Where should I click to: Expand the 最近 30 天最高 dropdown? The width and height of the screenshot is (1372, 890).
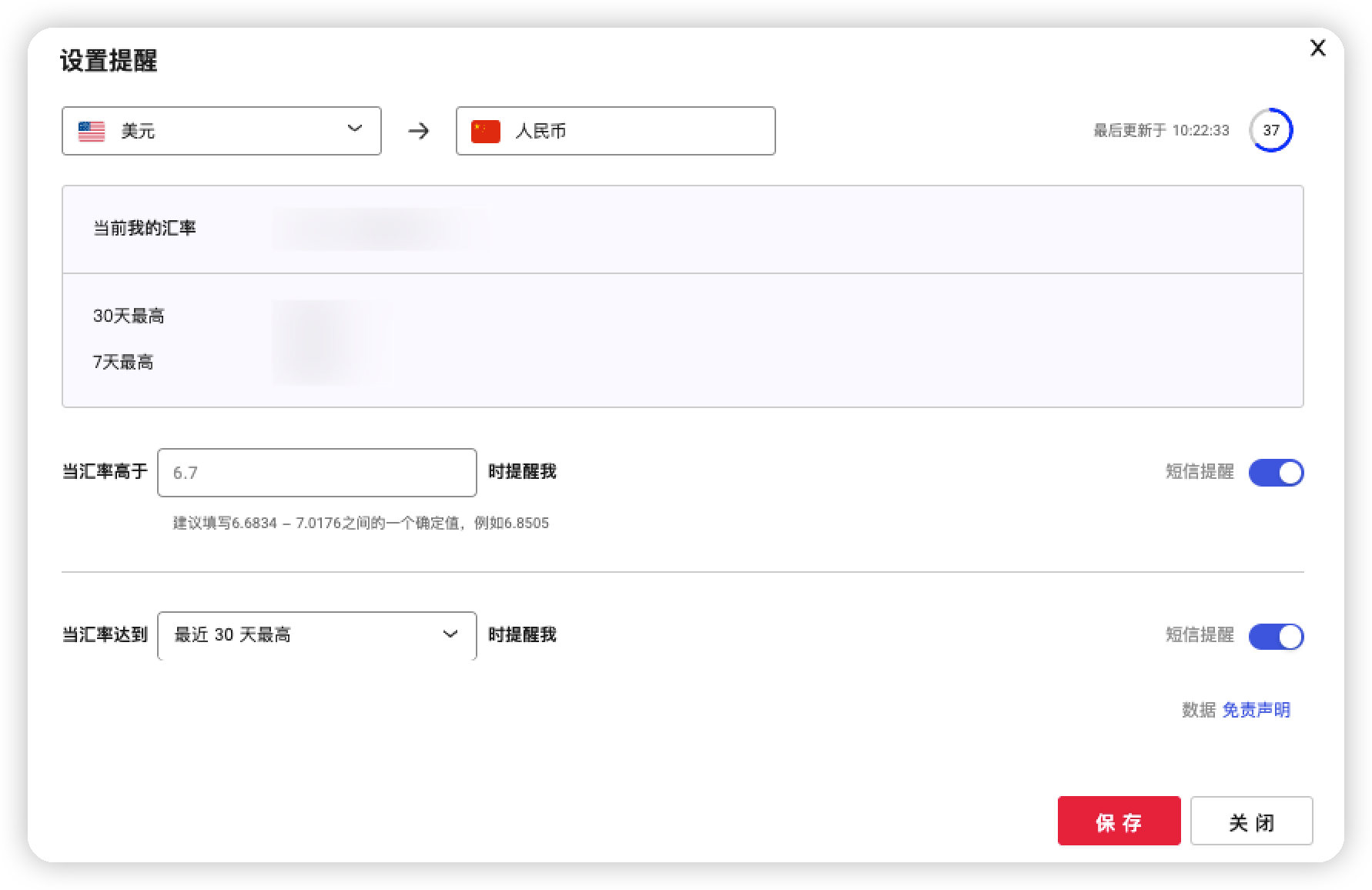(x=316, y=635)
